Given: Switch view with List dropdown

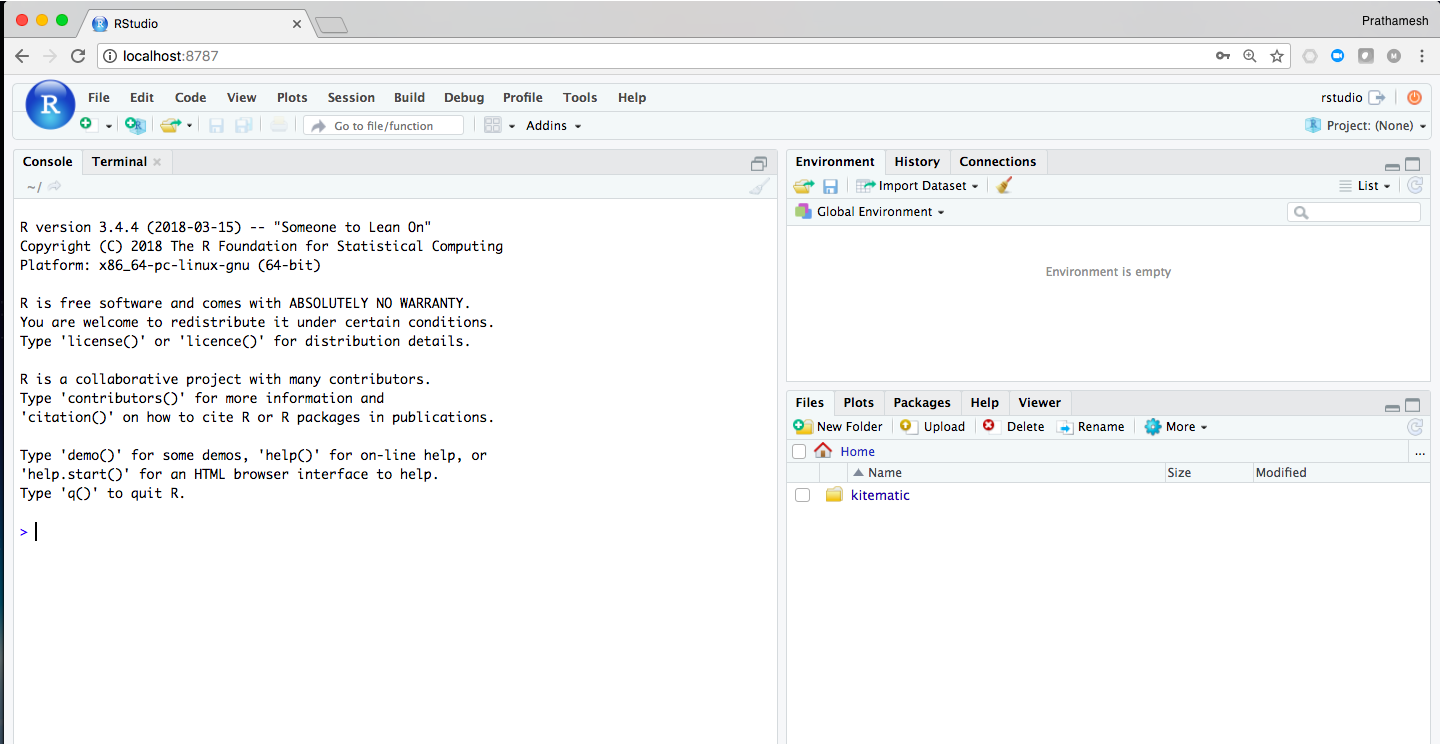Looking at the screenshot, I should coord(1365,186).
